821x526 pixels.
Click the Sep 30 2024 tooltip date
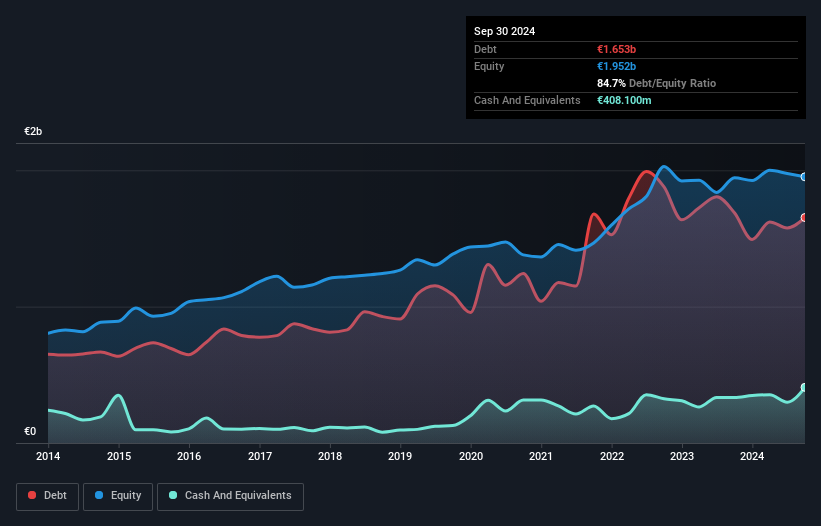click(504, 31)
